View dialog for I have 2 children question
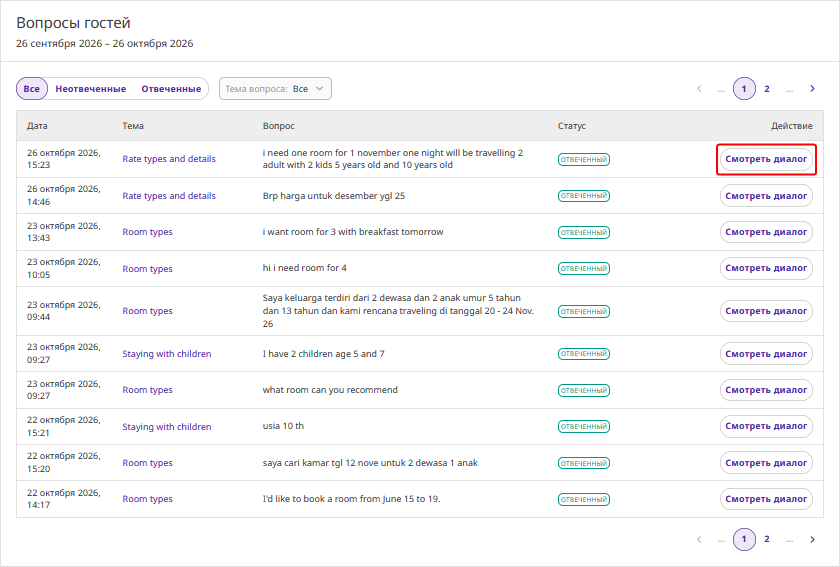The height and width of the screenshot is (567, 840). click(766, 354)
